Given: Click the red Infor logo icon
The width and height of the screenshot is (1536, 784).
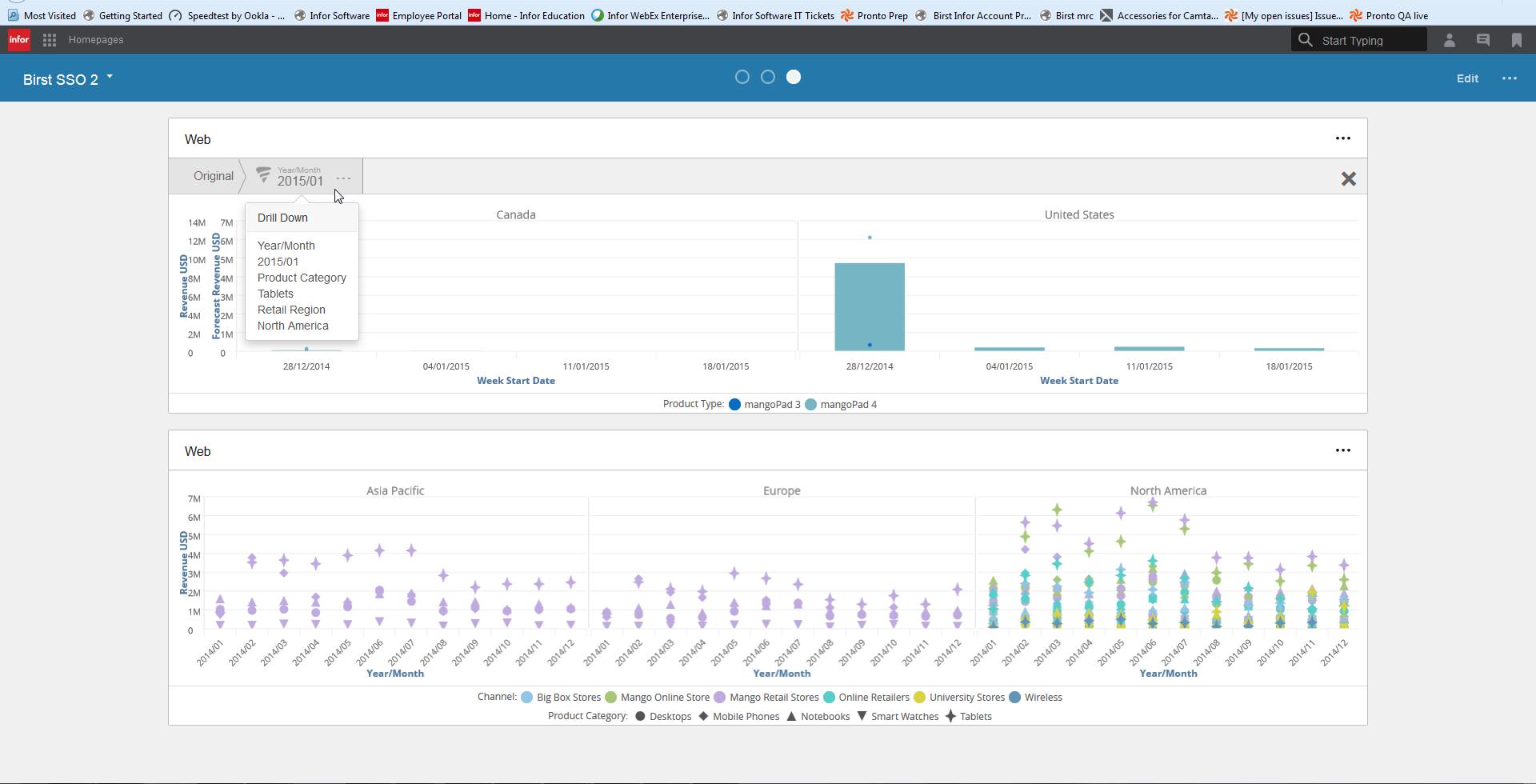Looking at the screenshot, I should point(18,40).
